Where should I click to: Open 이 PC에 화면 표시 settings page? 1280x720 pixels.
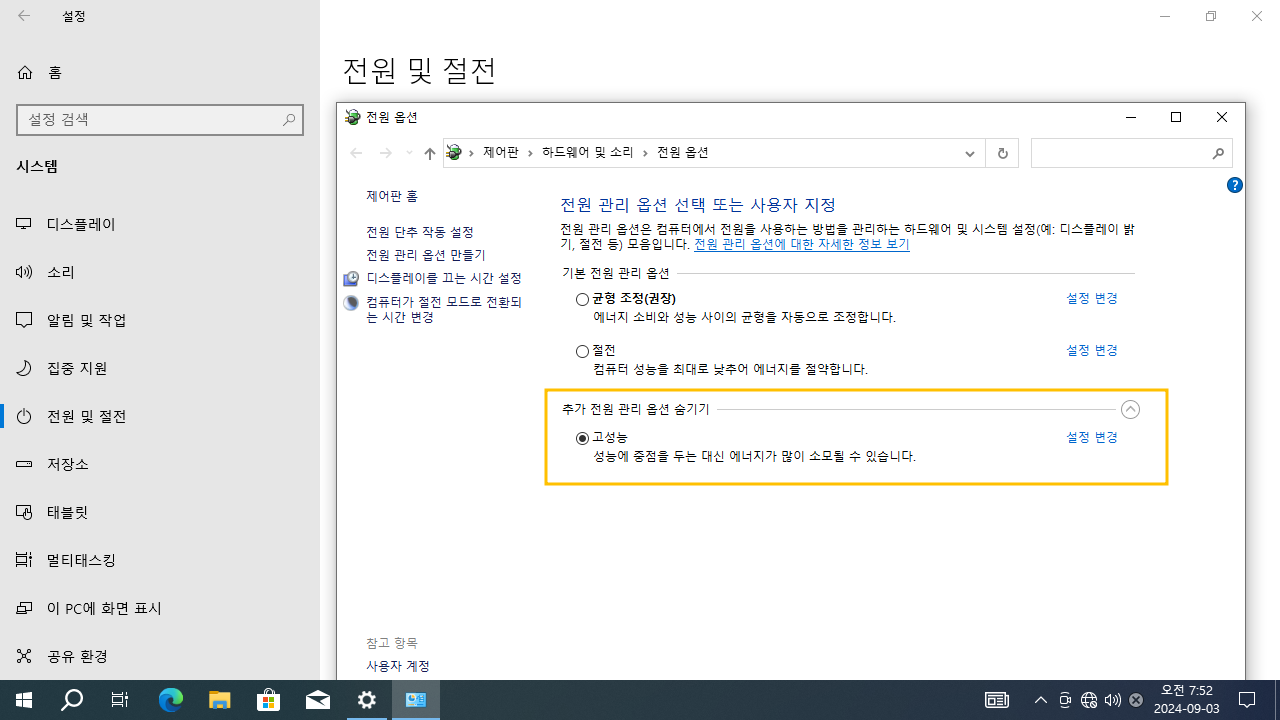(160, 608)
